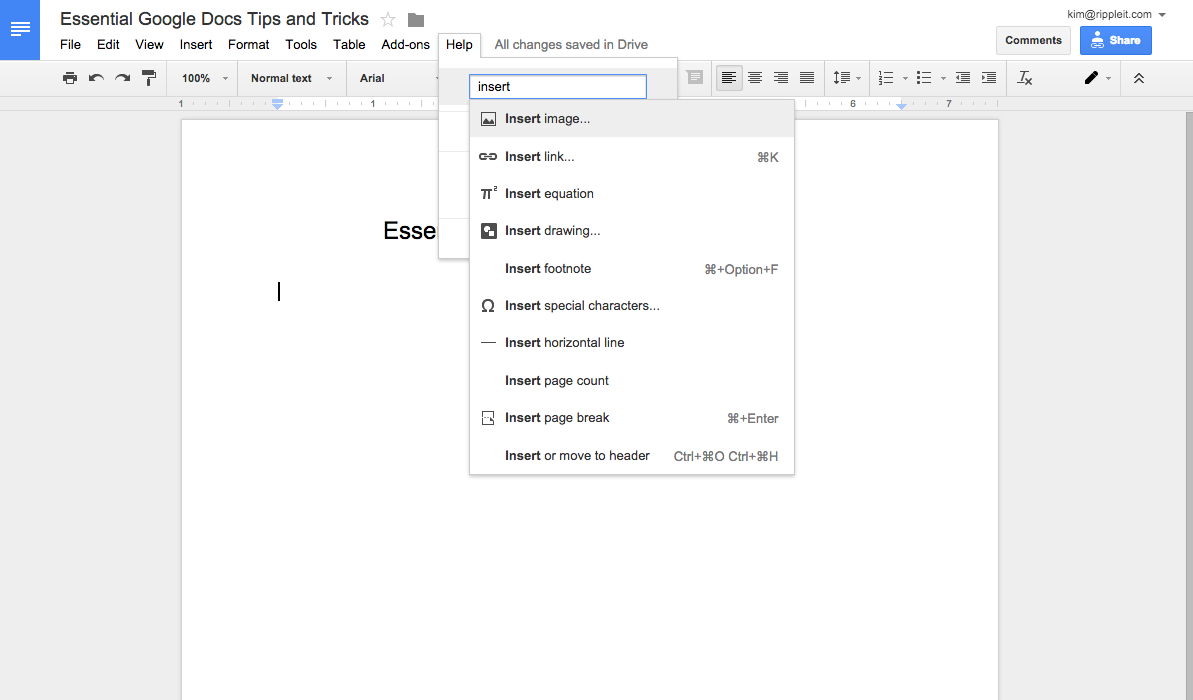Select the Paint format tool
Viewport: 1193px width, 700px height.
pos(149,78)
